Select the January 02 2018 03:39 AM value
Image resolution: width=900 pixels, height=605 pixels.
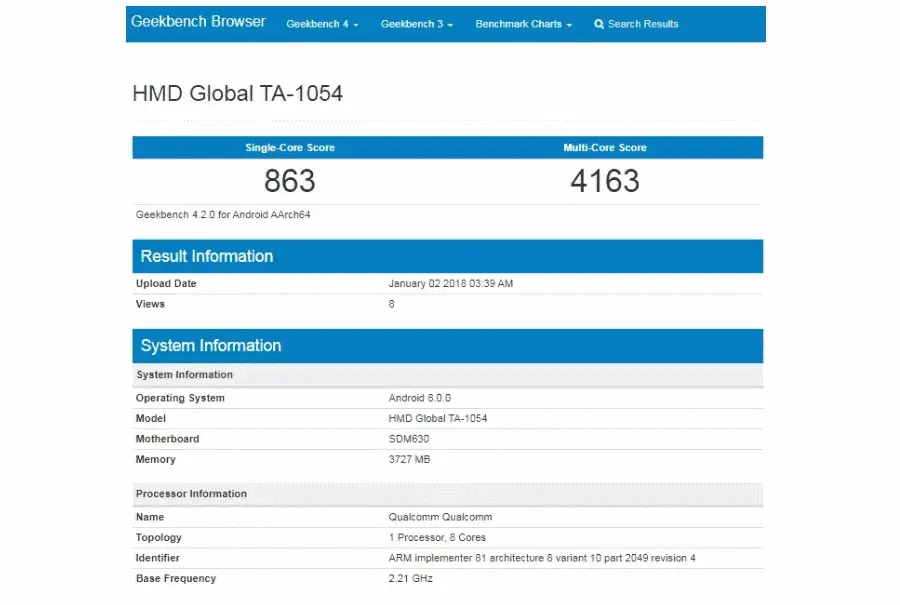(x=451, y=284)
